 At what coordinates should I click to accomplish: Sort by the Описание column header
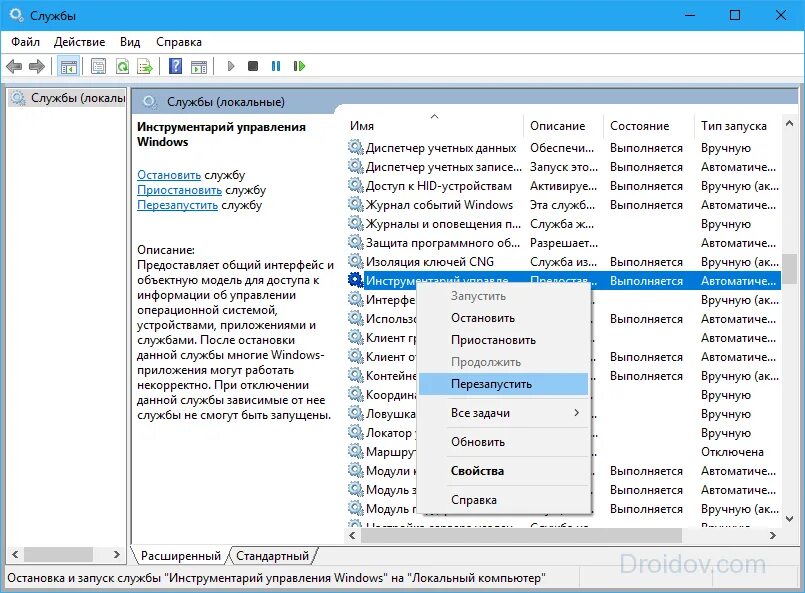pos(564,126)
